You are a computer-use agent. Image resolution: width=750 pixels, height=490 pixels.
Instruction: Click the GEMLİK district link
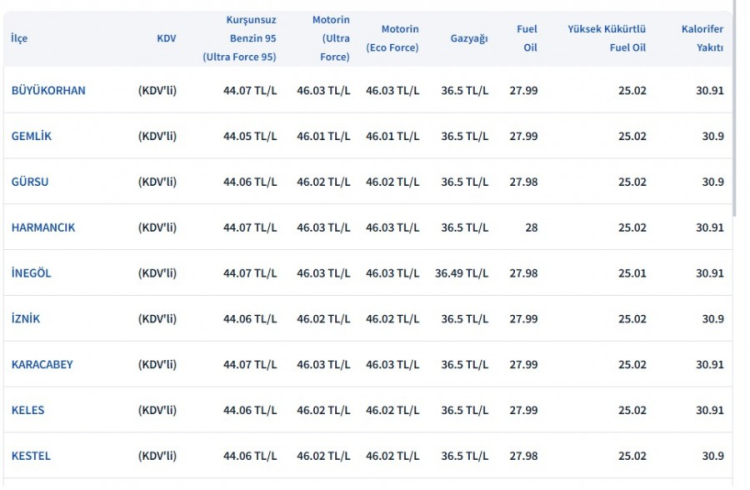pyautogui.click(x=31, y=136)
